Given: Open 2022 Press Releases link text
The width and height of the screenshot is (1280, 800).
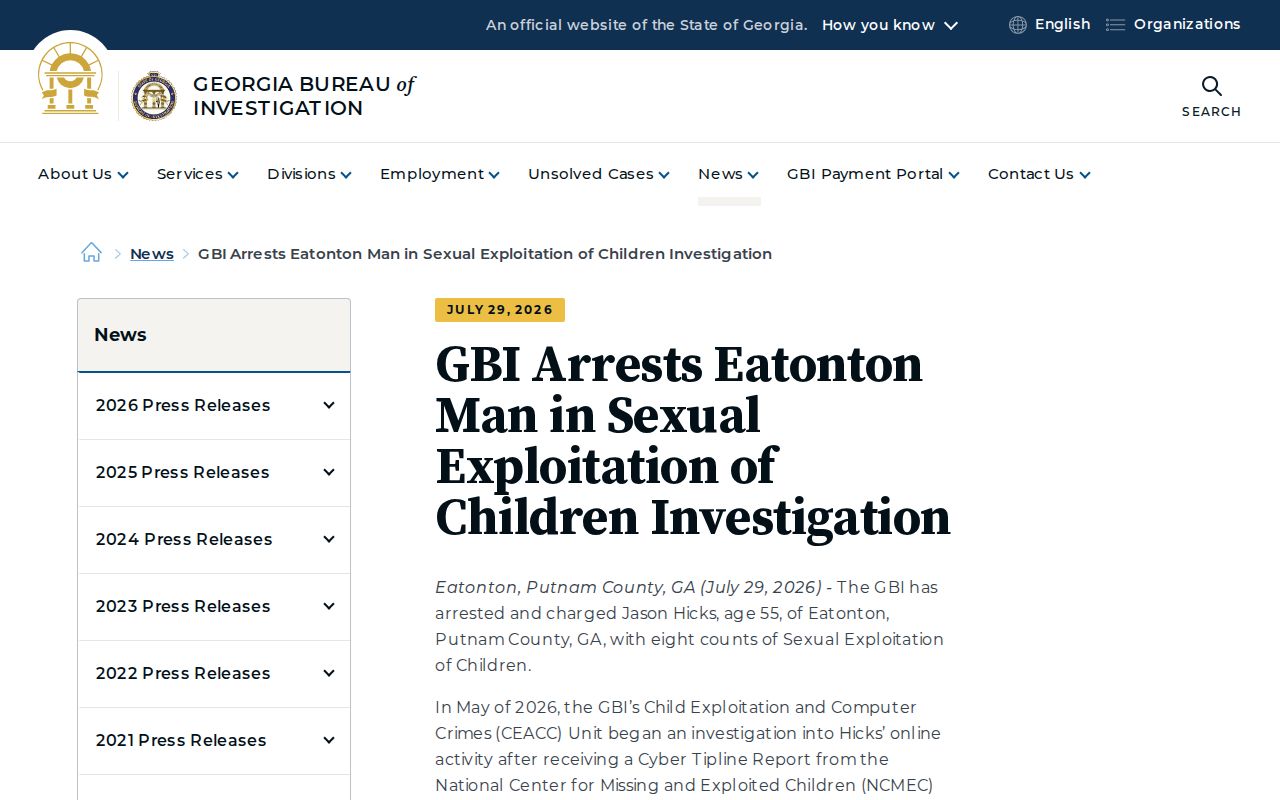Looking at the screenshot, I should pos(183,673).
